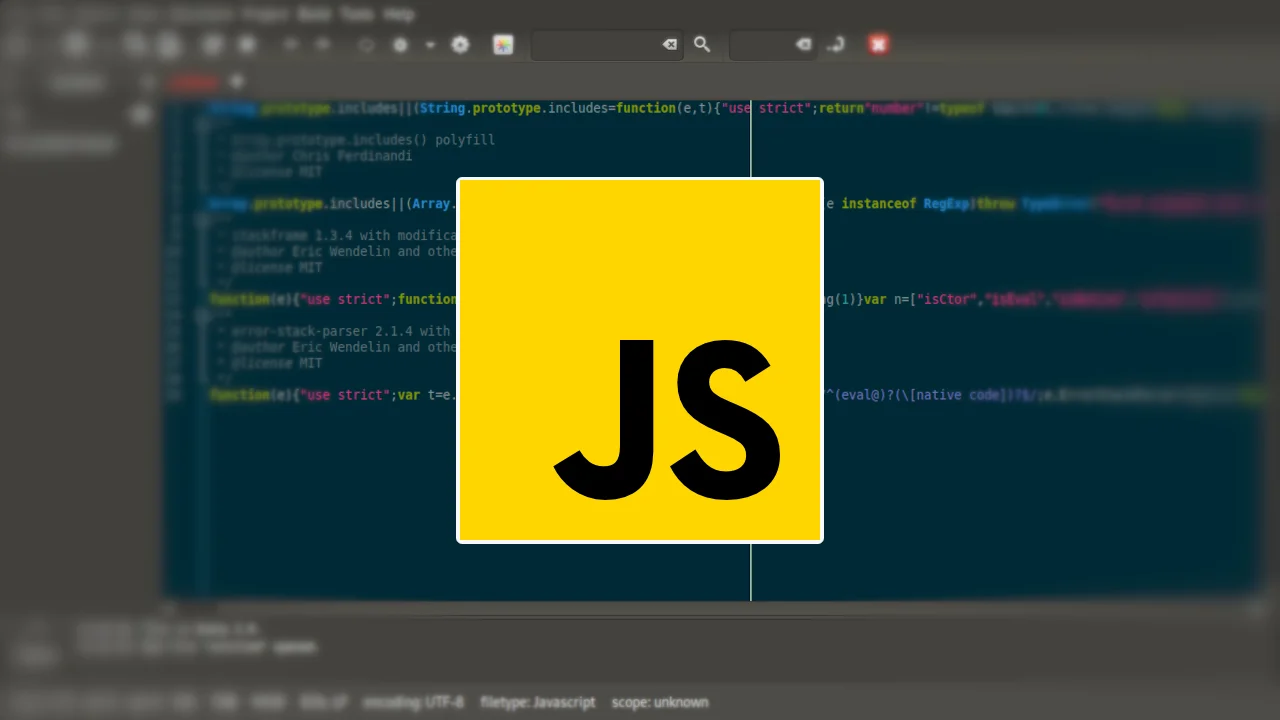The width and height of the screenshot is (1280, 720).
Task: Click 'scope: unknown' in the status bar
Action: 660,702
